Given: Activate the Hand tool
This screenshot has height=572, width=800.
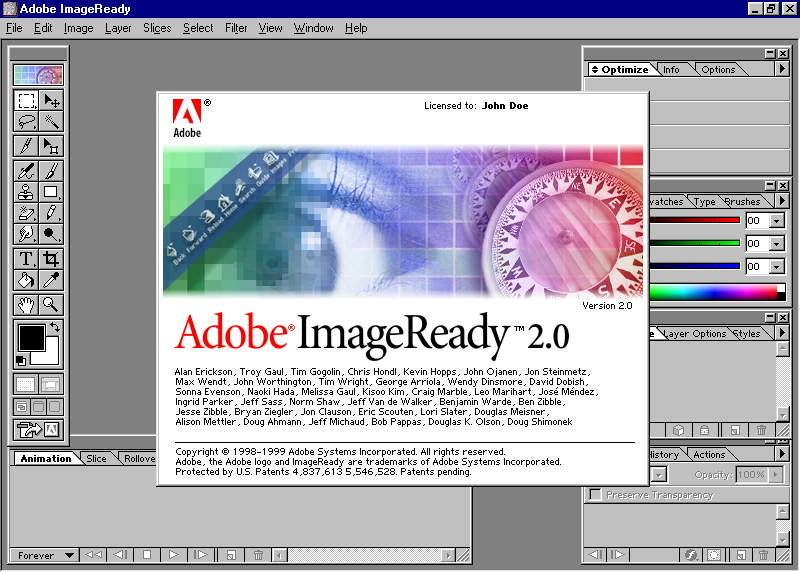Looking at the screenshot, I should pos(27,305).
